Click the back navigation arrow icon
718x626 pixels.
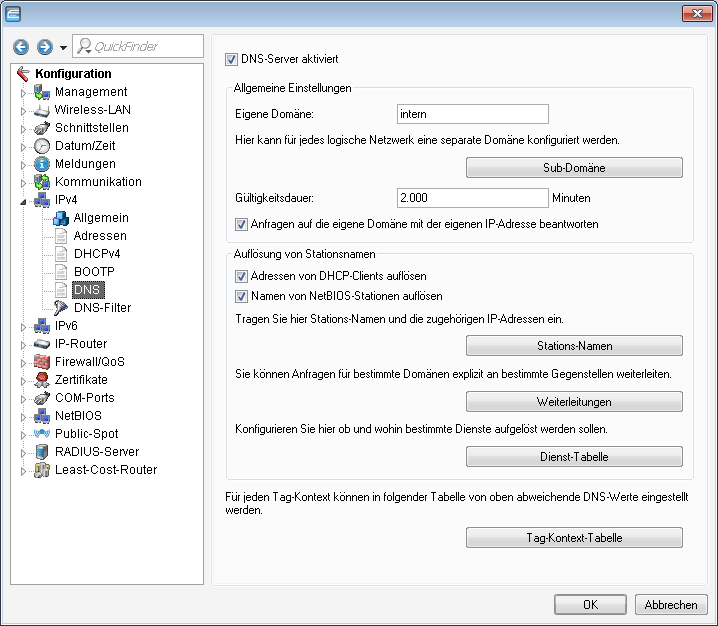[22, 47]
